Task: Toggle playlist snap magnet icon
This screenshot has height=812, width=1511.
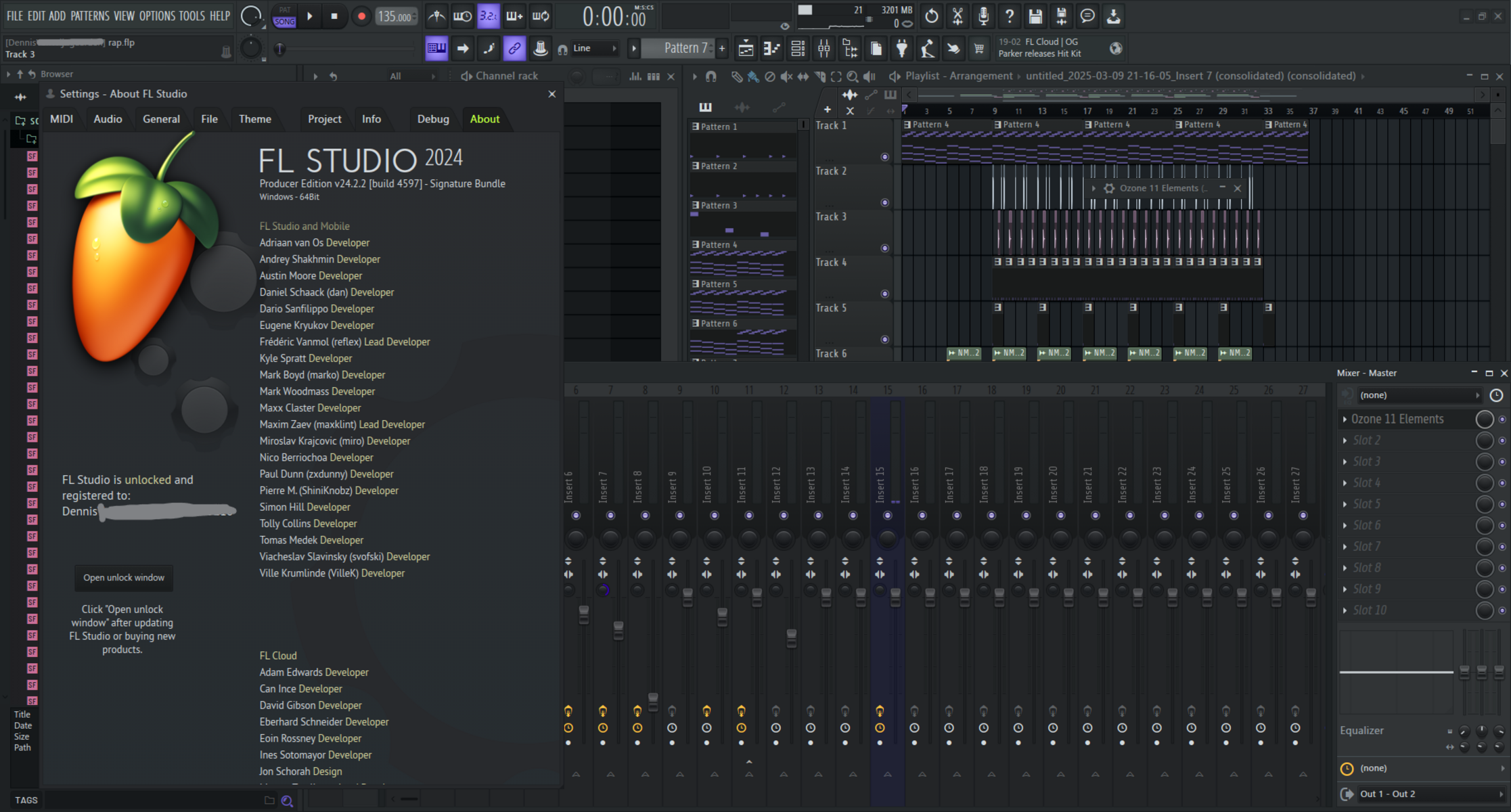Action: pyautogui.click(x=711, y=76)
